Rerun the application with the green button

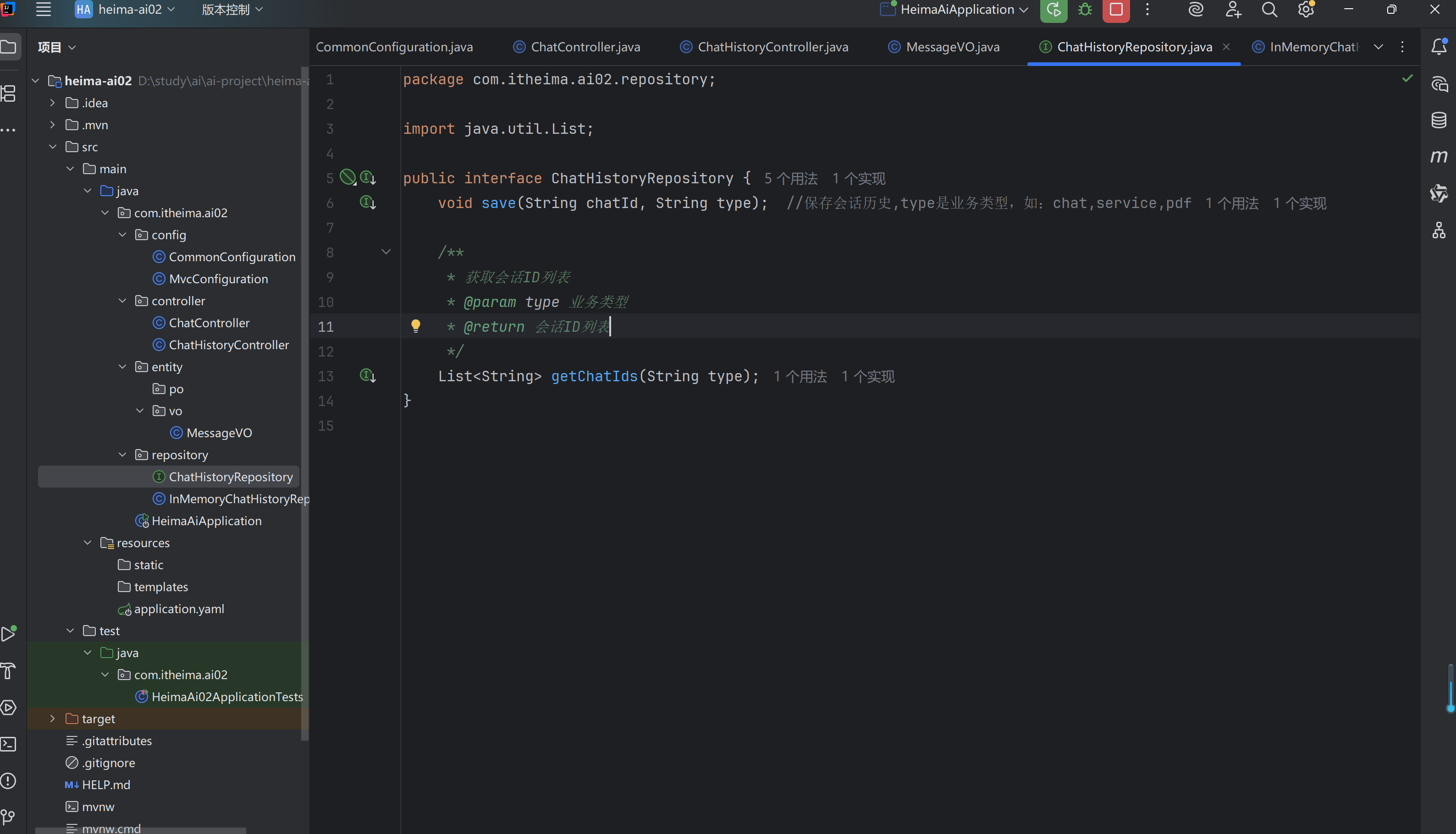click(1053, 10)
